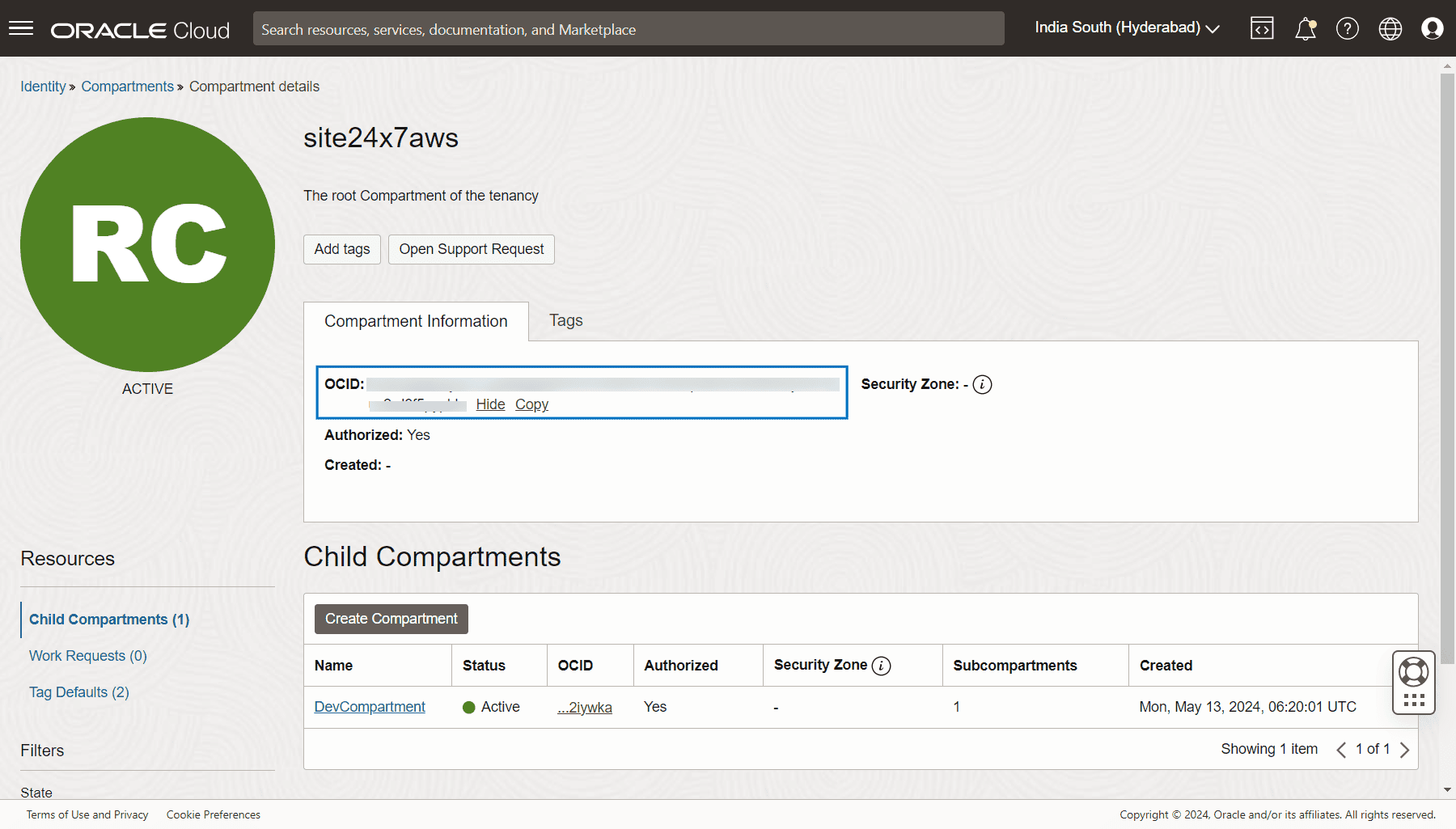Click the search resources input field
Viewport: 1456px width, 829px height.
pos(628,29)
